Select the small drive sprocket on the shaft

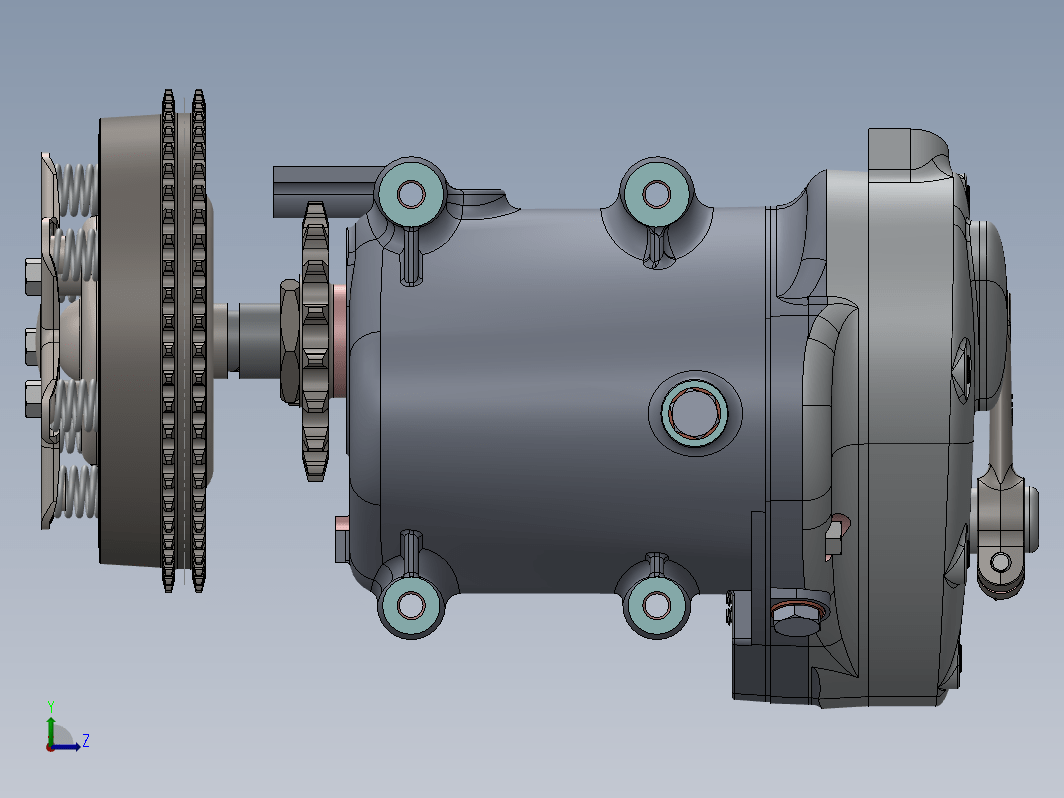[315, 341]
